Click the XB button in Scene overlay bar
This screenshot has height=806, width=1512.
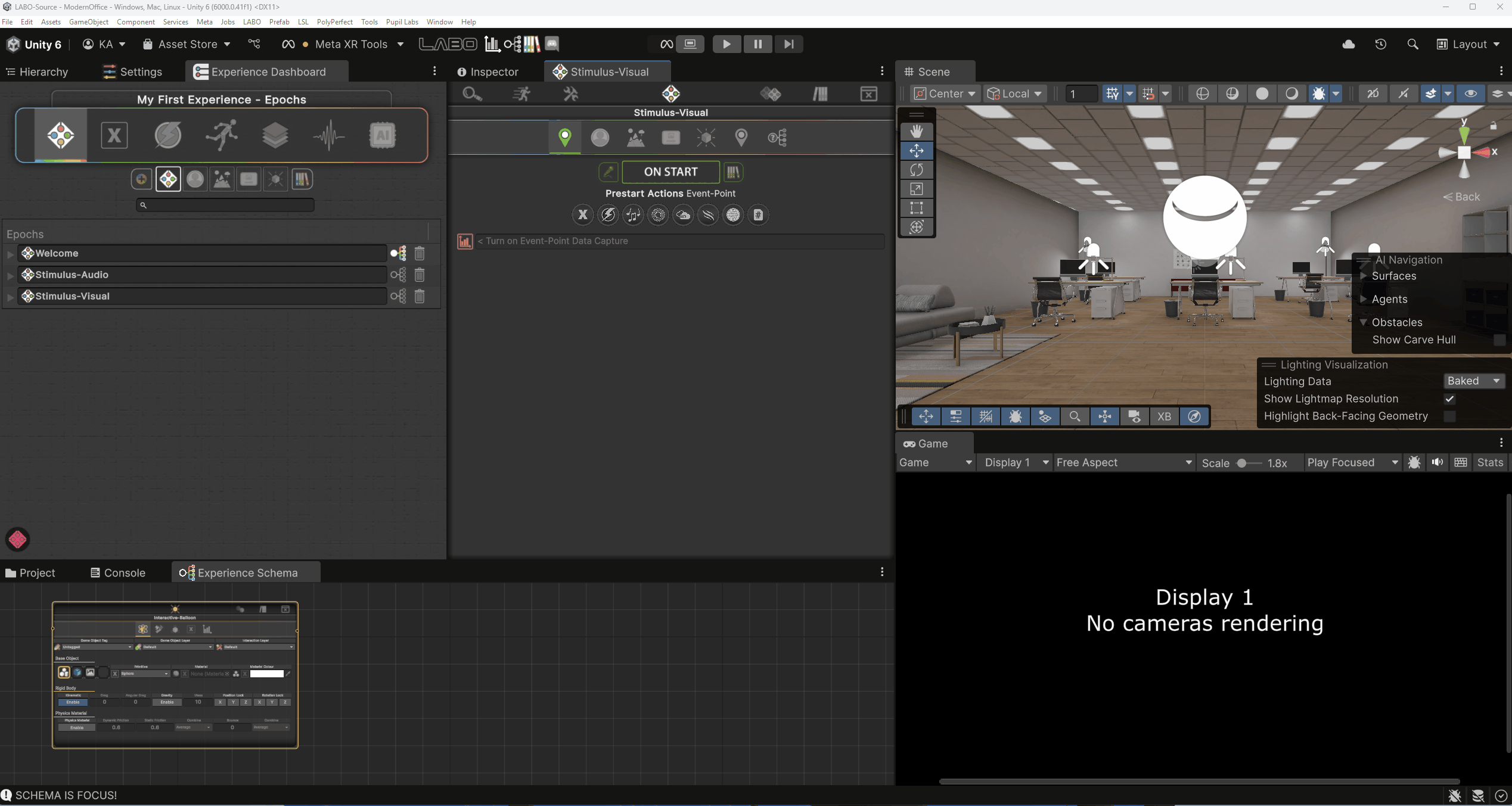tap(1165, 416)
